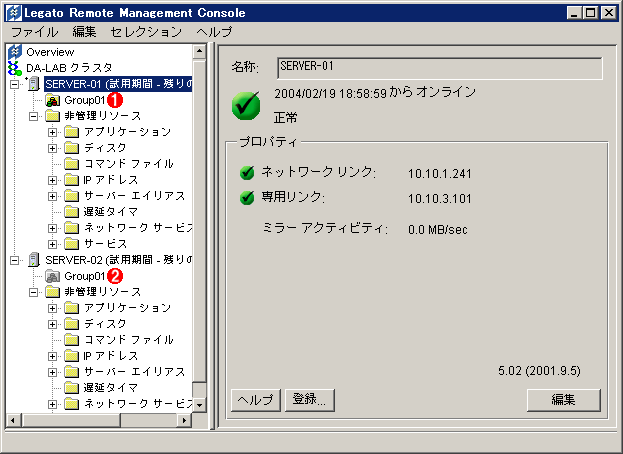Image resolution: width=623 pixels, height=454 pixels.
Task: Click 専用リンク green check icon
Action: (x=247, y=197)
